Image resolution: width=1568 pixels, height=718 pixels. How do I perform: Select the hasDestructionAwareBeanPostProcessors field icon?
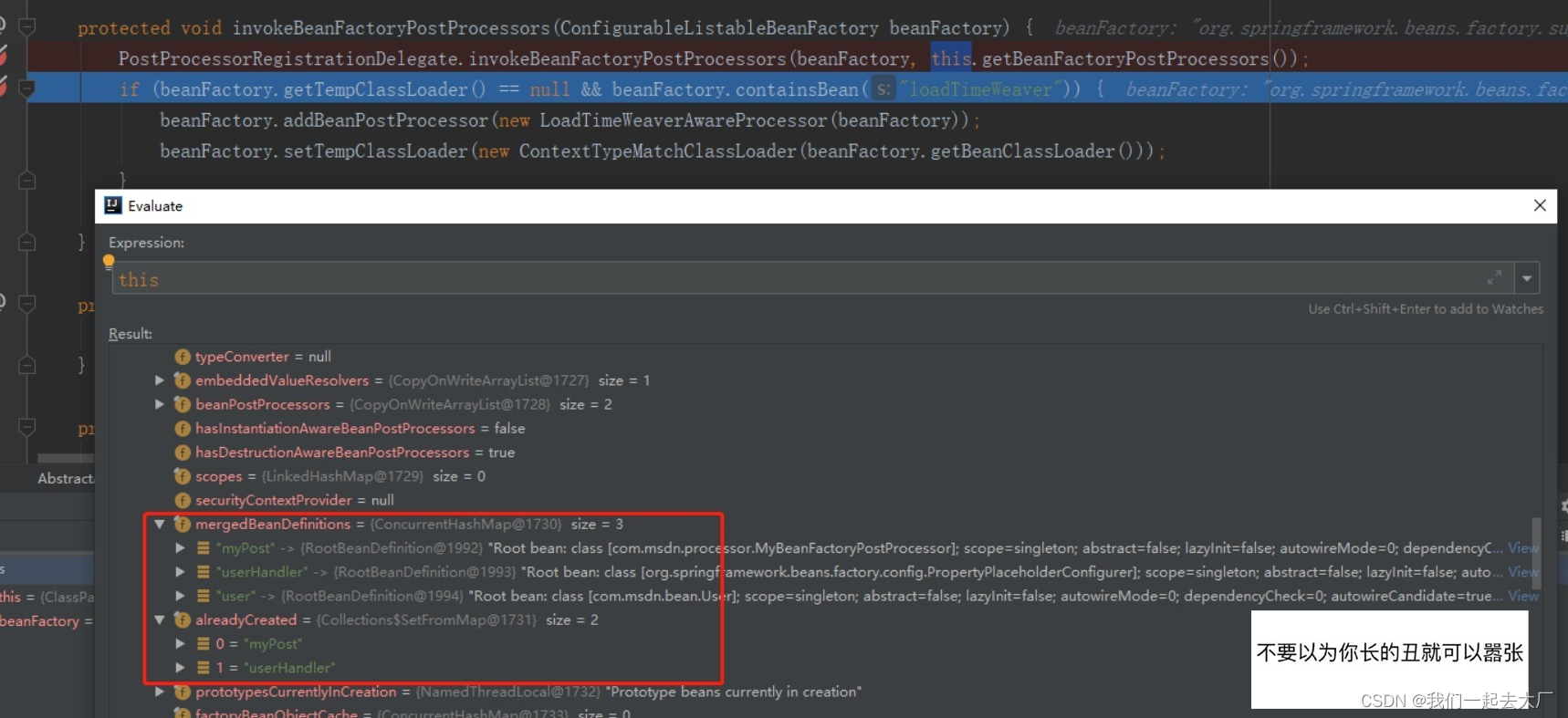pos(183,453)
